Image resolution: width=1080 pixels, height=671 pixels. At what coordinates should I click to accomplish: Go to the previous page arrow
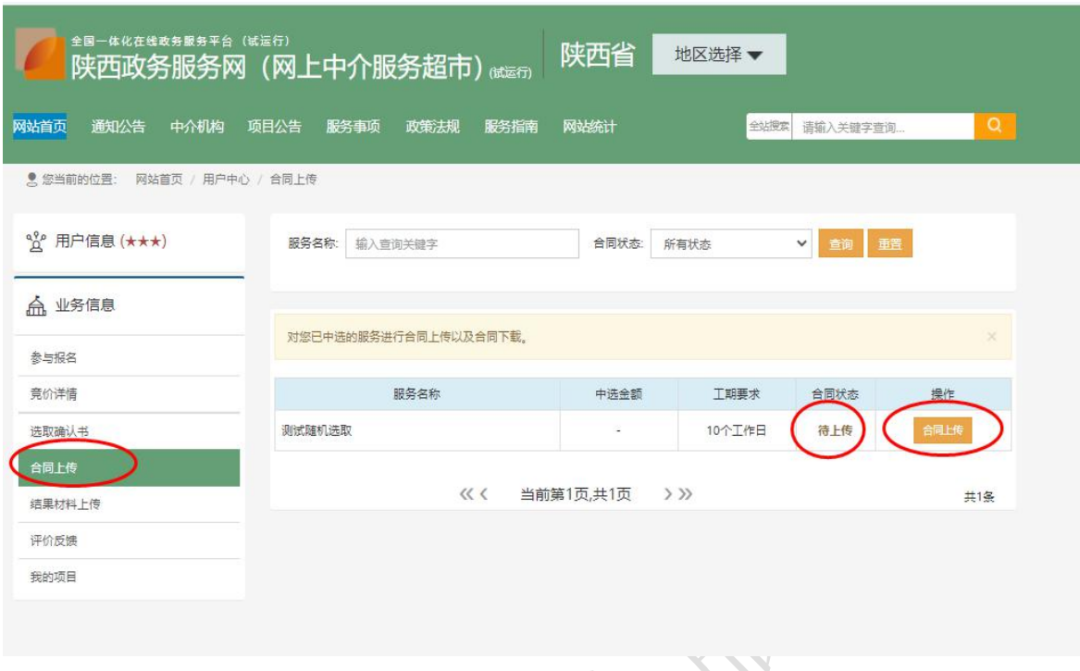pyautogui.click(x=484, y=494)
